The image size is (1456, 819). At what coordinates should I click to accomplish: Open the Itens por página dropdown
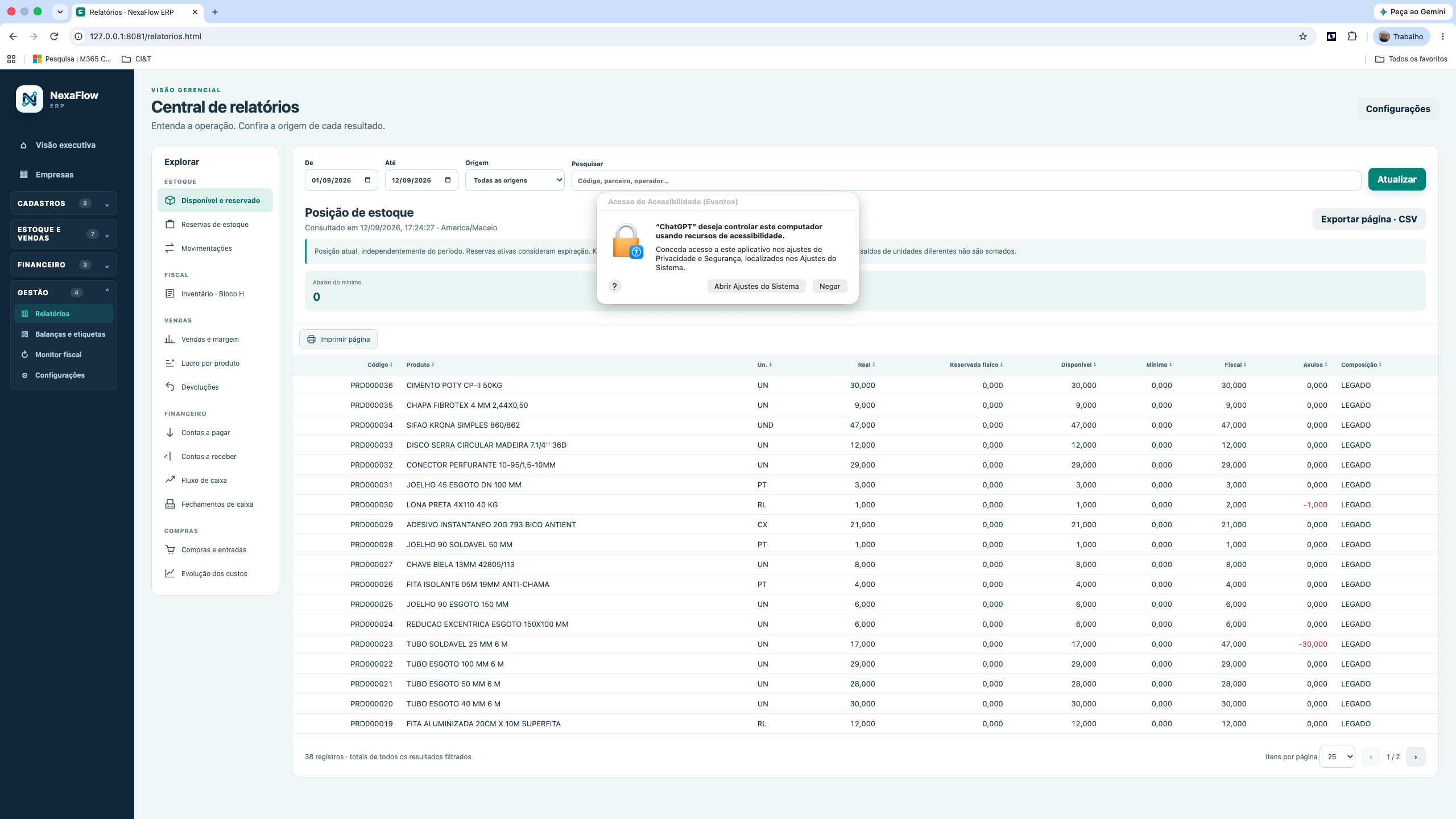click(x=1337, y=757)
